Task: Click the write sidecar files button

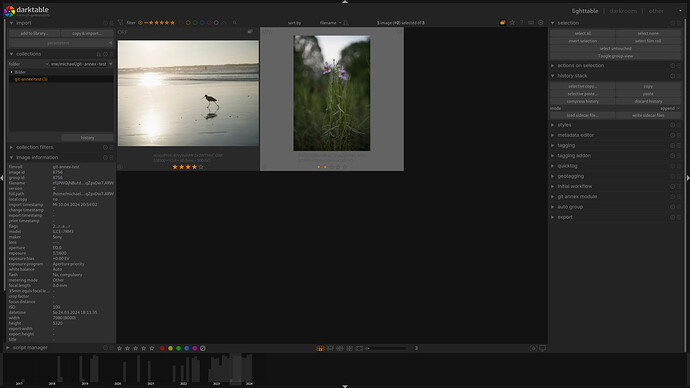Action: point(648,115)
